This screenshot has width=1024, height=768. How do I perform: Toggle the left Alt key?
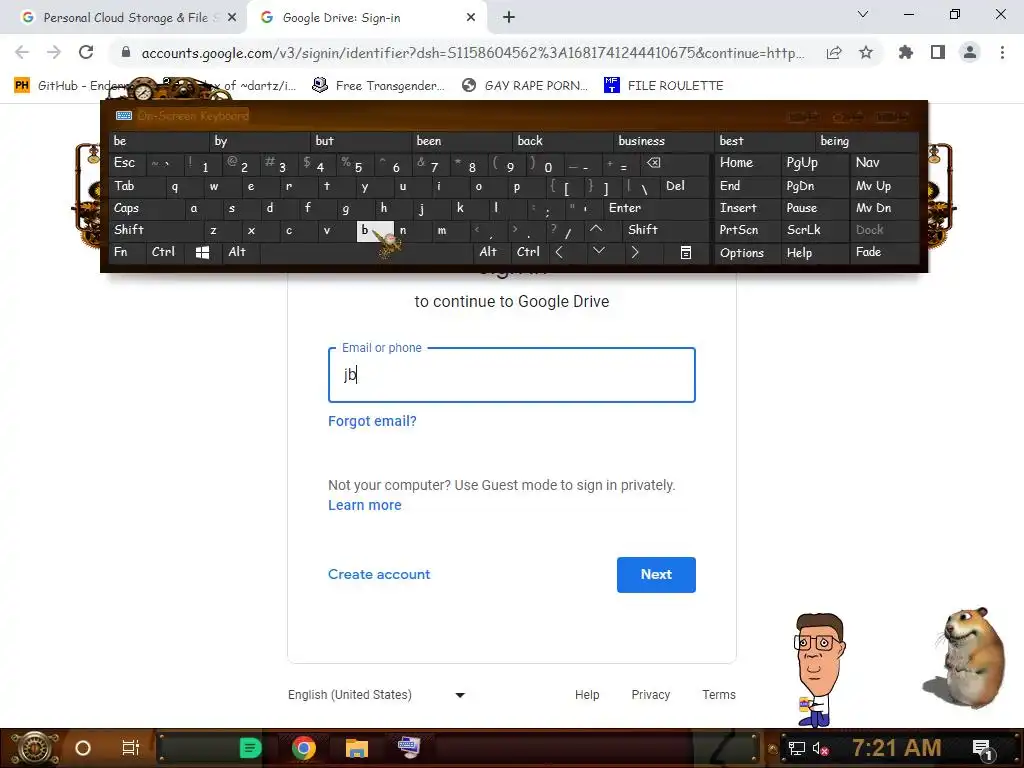[240, 252]
